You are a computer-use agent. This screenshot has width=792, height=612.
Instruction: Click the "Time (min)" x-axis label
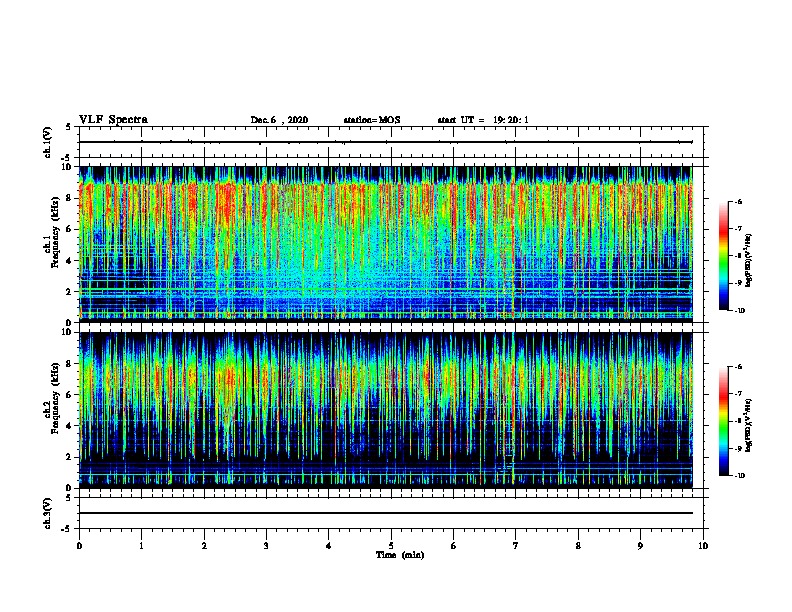point(400,555)
